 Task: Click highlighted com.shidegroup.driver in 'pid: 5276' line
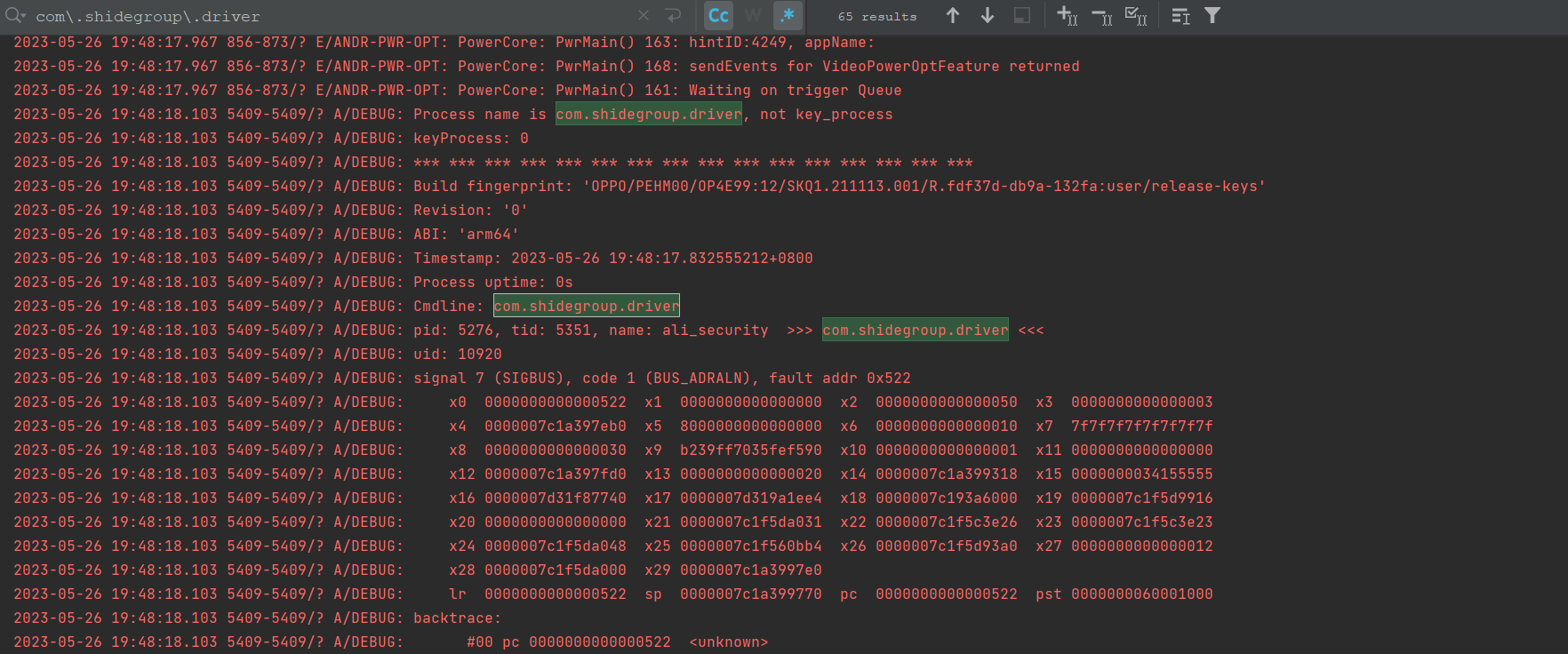[x=916, y=330]
